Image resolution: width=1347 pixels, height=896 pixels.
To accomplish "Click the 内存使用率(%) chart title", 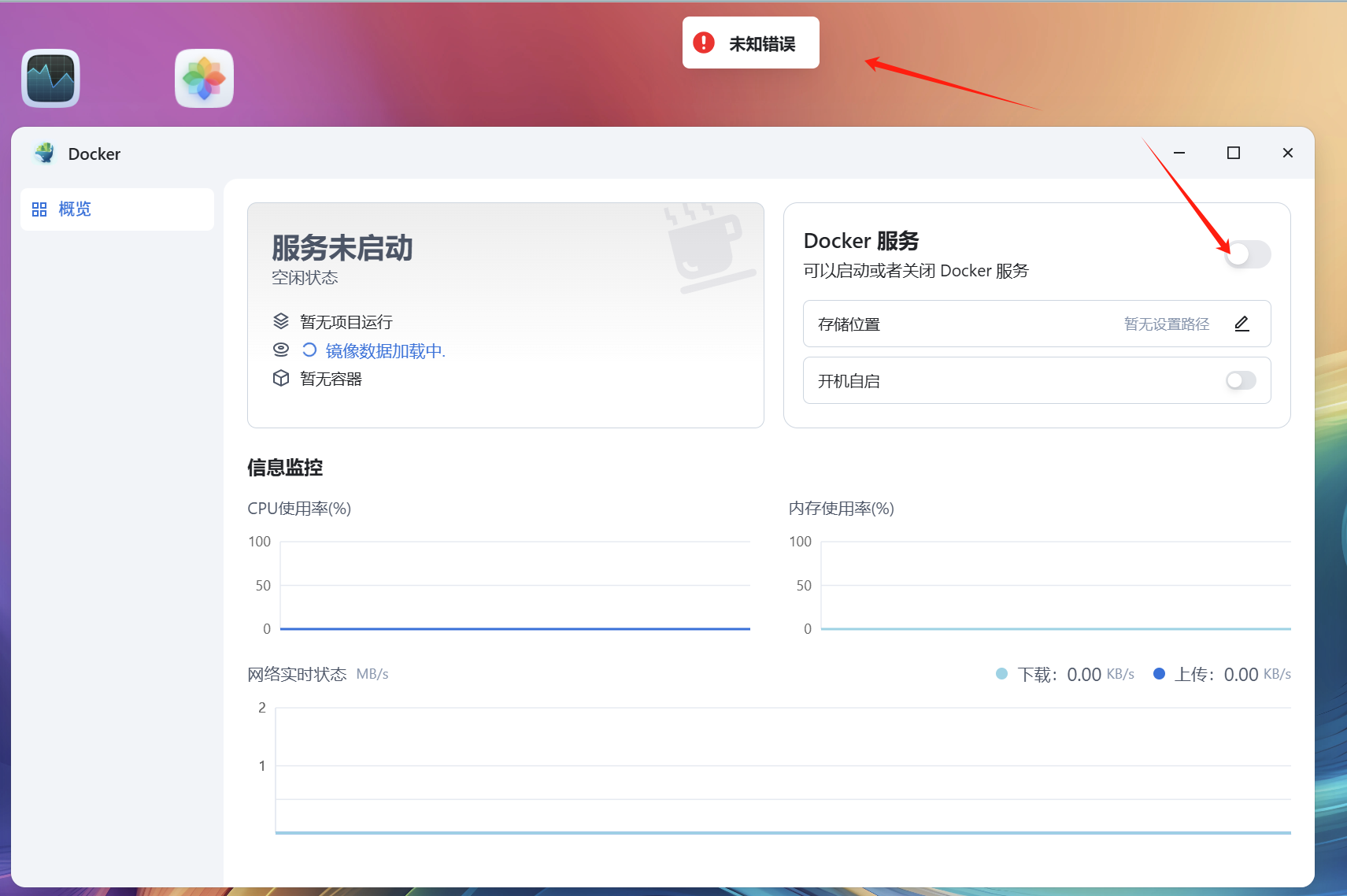I will pyautogui.click(x=842, y=508).
